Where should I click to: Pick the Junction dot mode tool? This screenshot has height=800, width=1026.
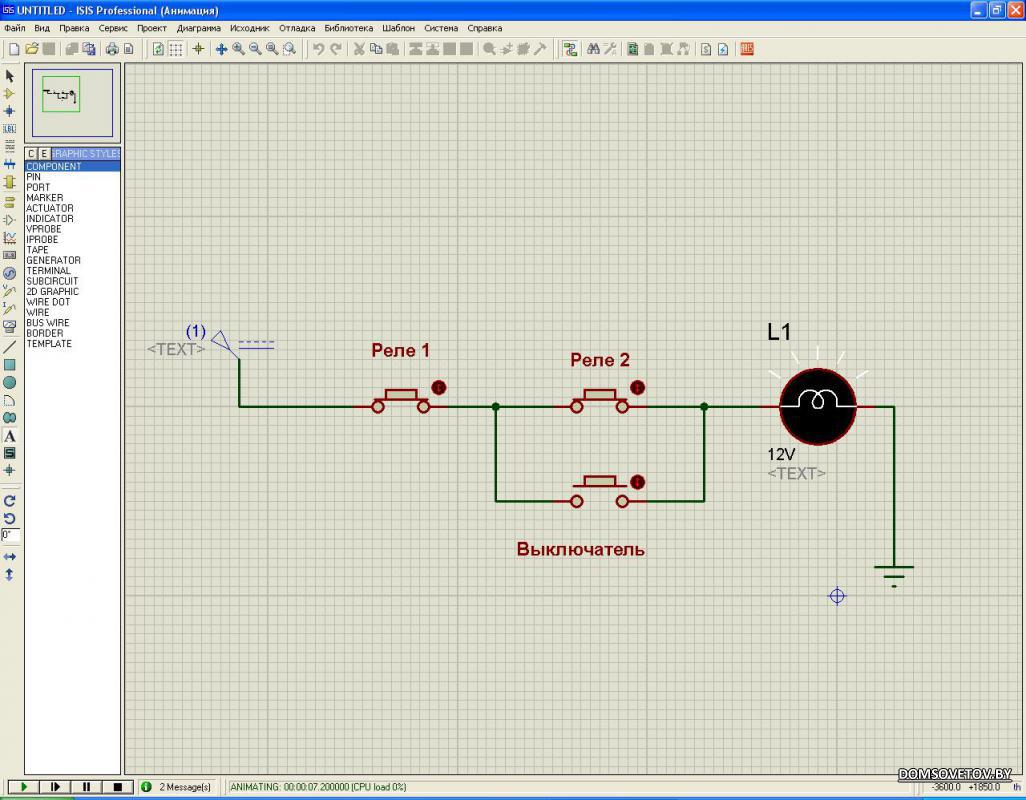point(9,111)
